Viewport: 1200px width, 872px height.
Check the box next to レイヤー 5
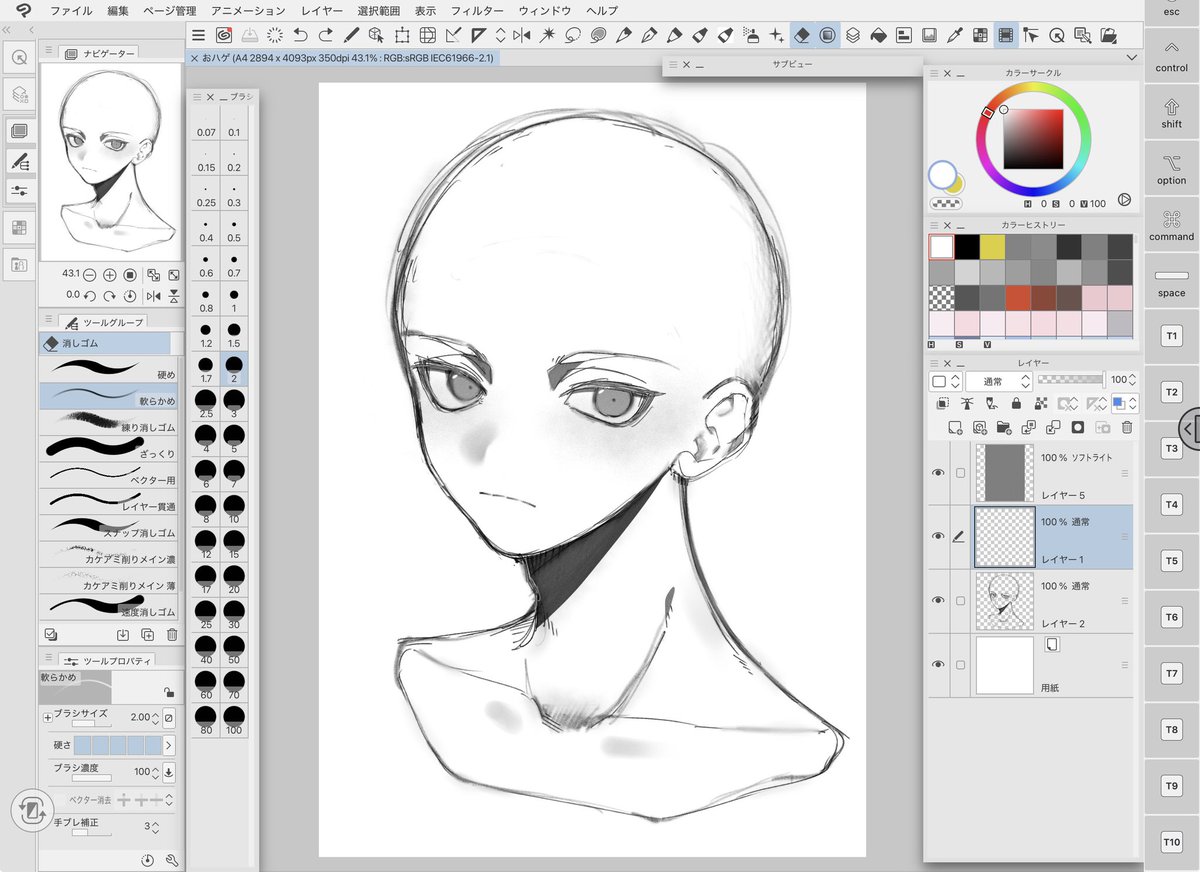click(x=960, y=472)
